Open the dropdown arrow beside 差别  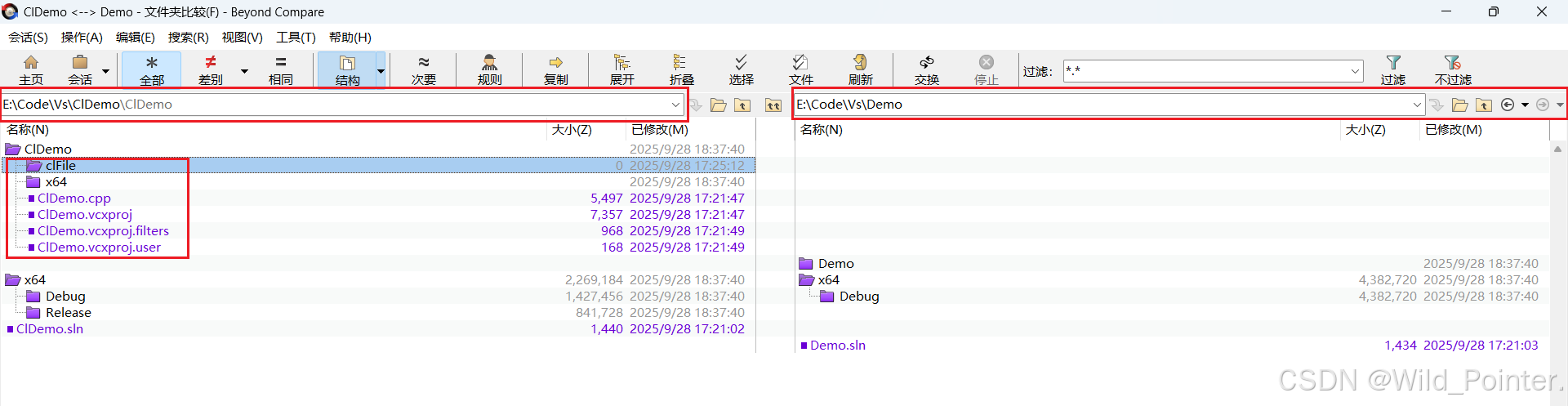point(244,71)
